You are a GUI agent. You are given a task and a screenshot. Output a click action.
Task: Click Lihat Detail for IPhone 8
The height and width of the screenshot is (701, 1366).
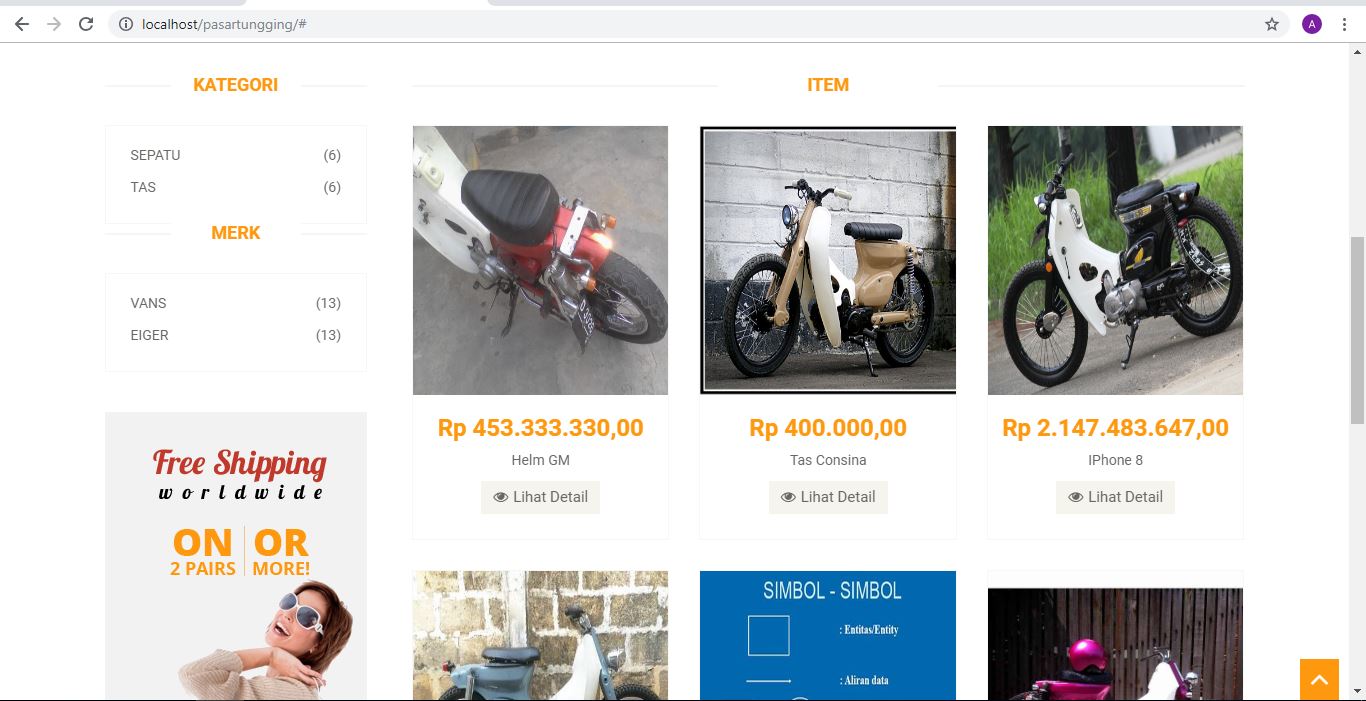pos(1115,497)
